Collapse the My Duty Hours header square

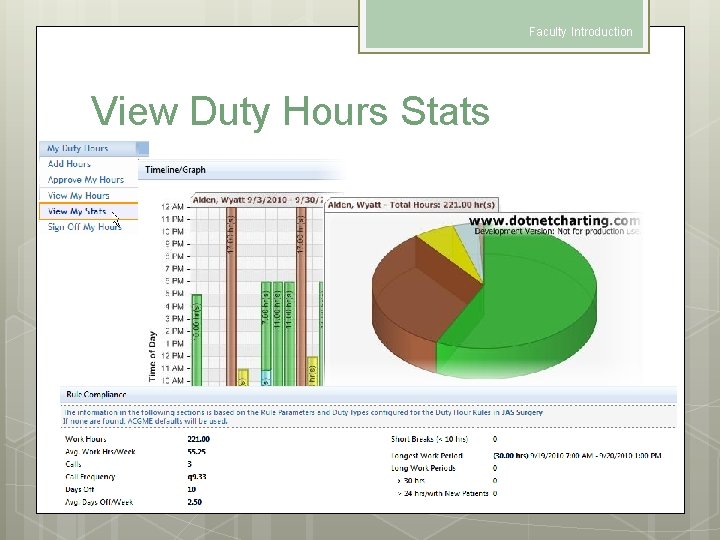point(143,148)
